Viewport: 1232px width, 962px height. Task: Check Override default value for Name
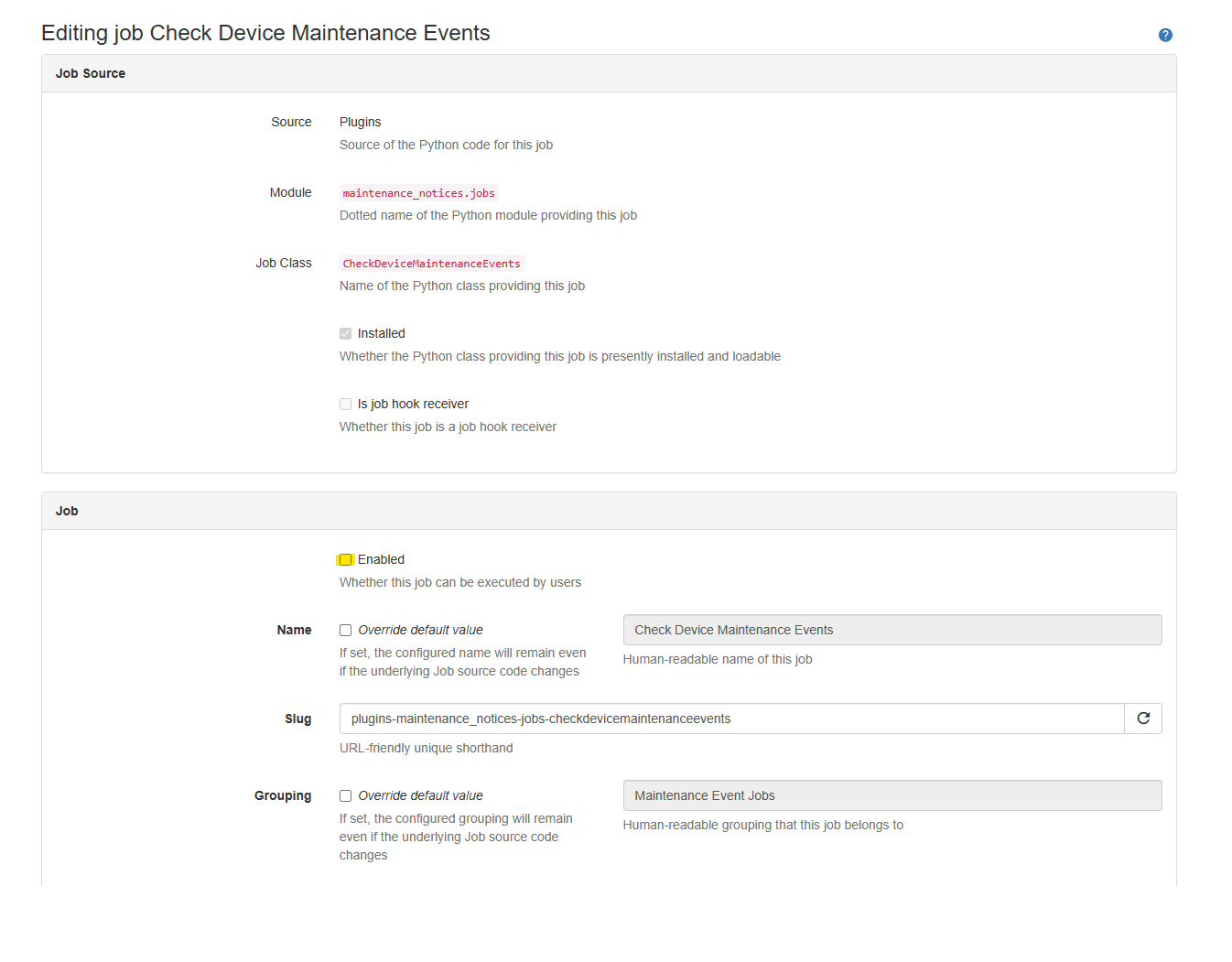click(x=345, y=630)
